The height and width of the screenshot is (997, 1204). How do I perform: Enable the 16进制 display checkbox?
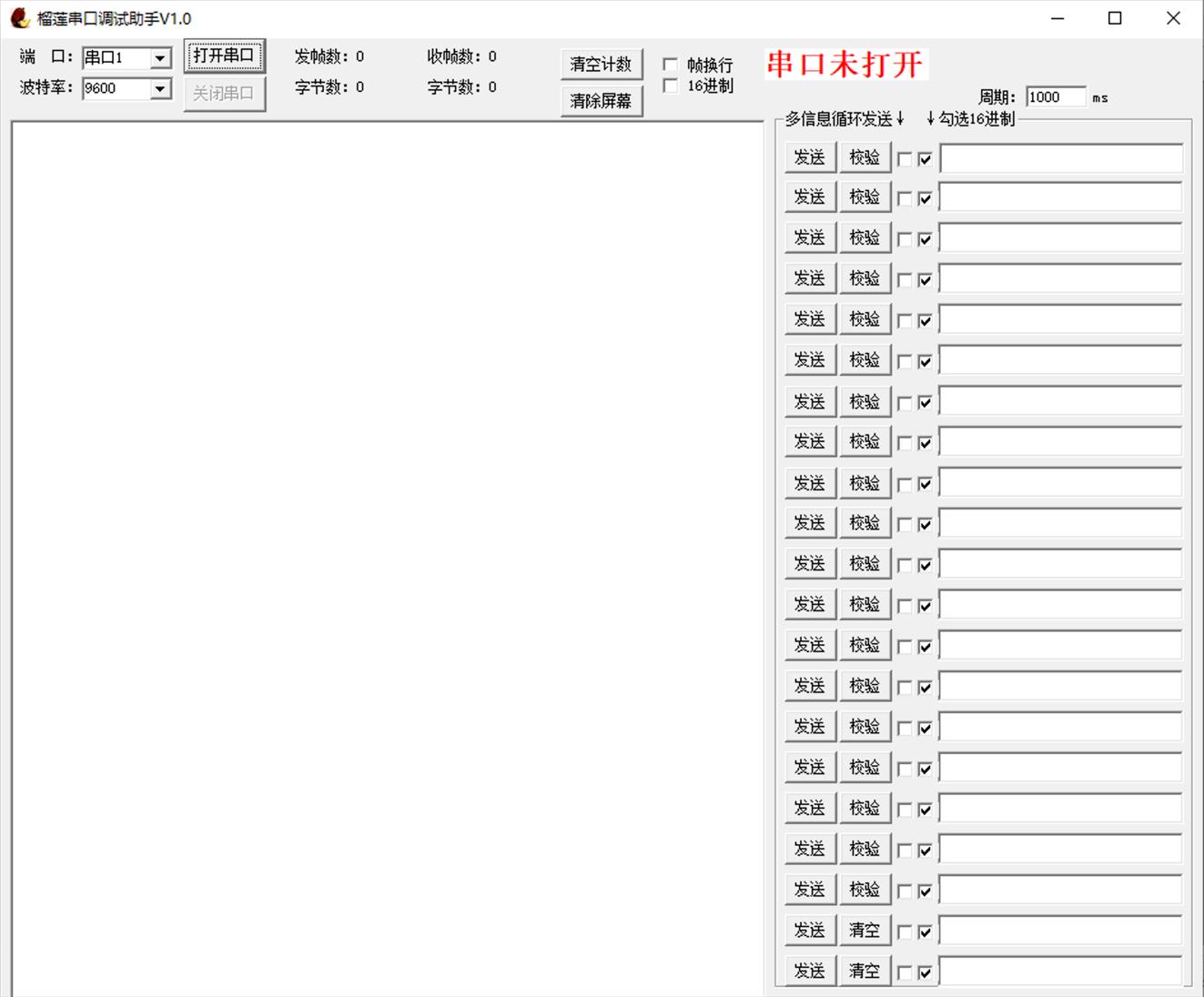coord(671,86)
